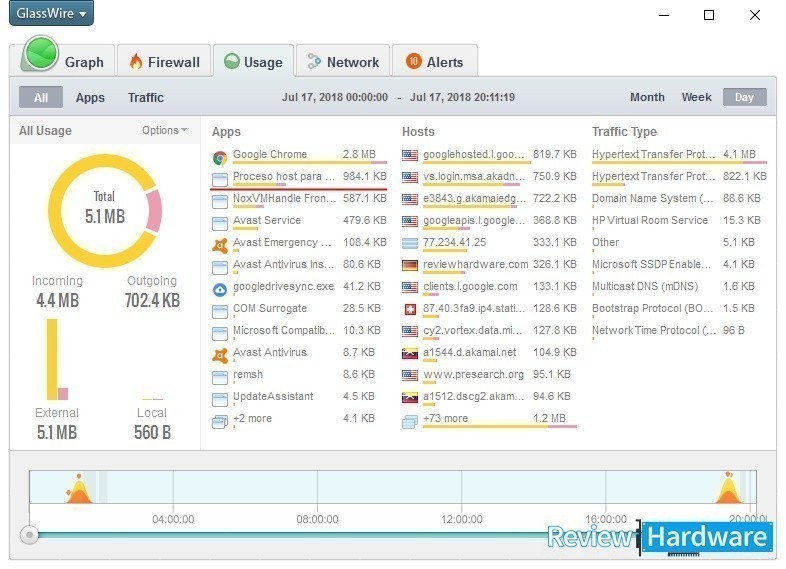786x569 pixels.
Task: Click the green GlassWire globe icon
Action: [40, 54]
